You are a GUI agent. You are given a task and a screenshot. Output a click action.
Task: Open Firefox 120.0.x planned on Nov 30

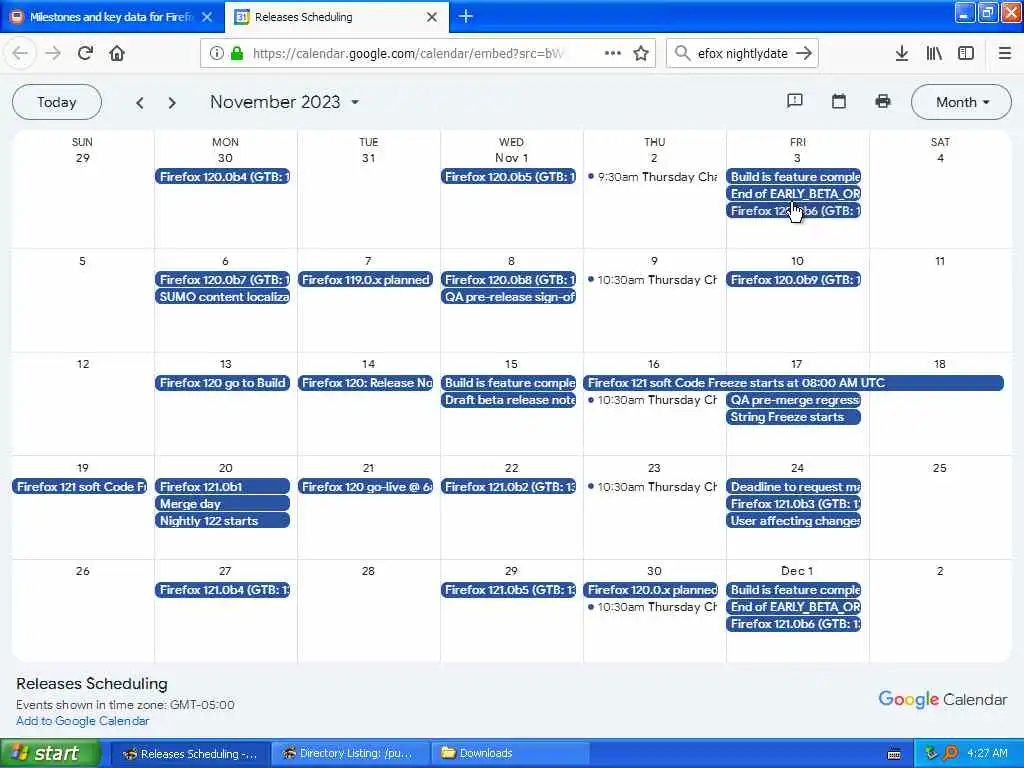point(651,590)
